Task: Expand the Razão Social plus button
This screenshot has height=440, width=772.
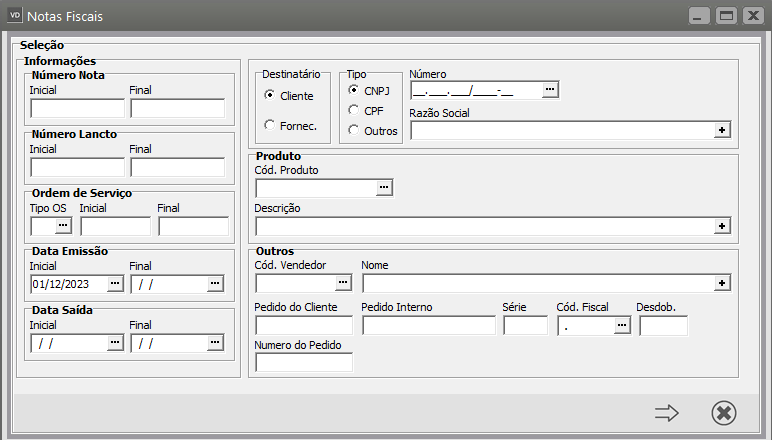Action: 722,130
